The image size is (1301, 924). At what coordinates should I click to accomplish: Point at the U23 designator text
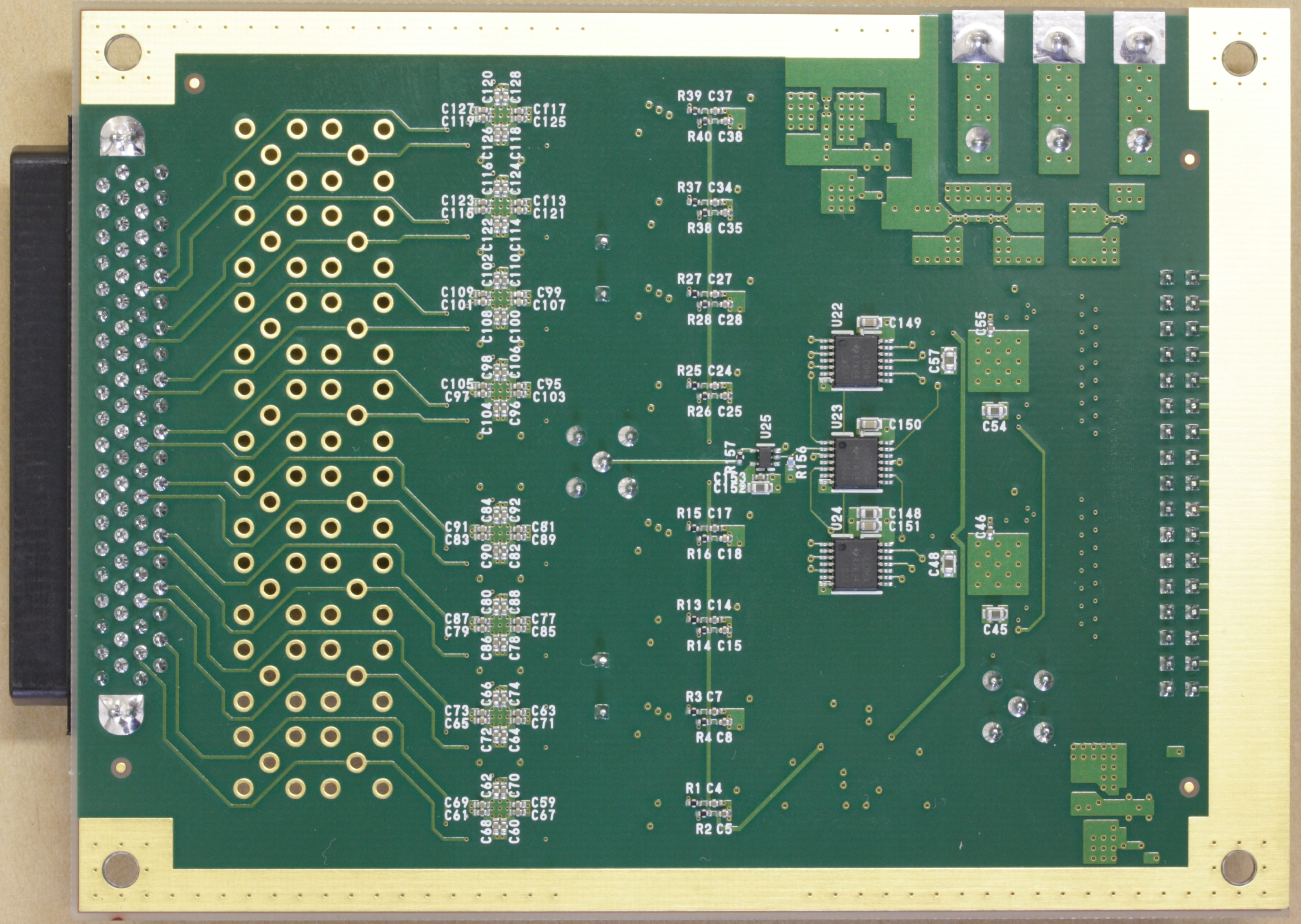pos(837,416)
